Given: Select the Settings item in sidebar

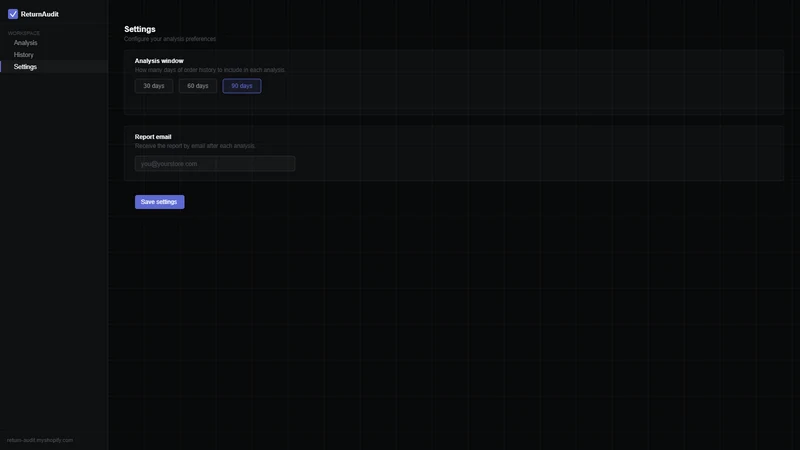Looking at the screenshot, I should (x=54, y=67).
